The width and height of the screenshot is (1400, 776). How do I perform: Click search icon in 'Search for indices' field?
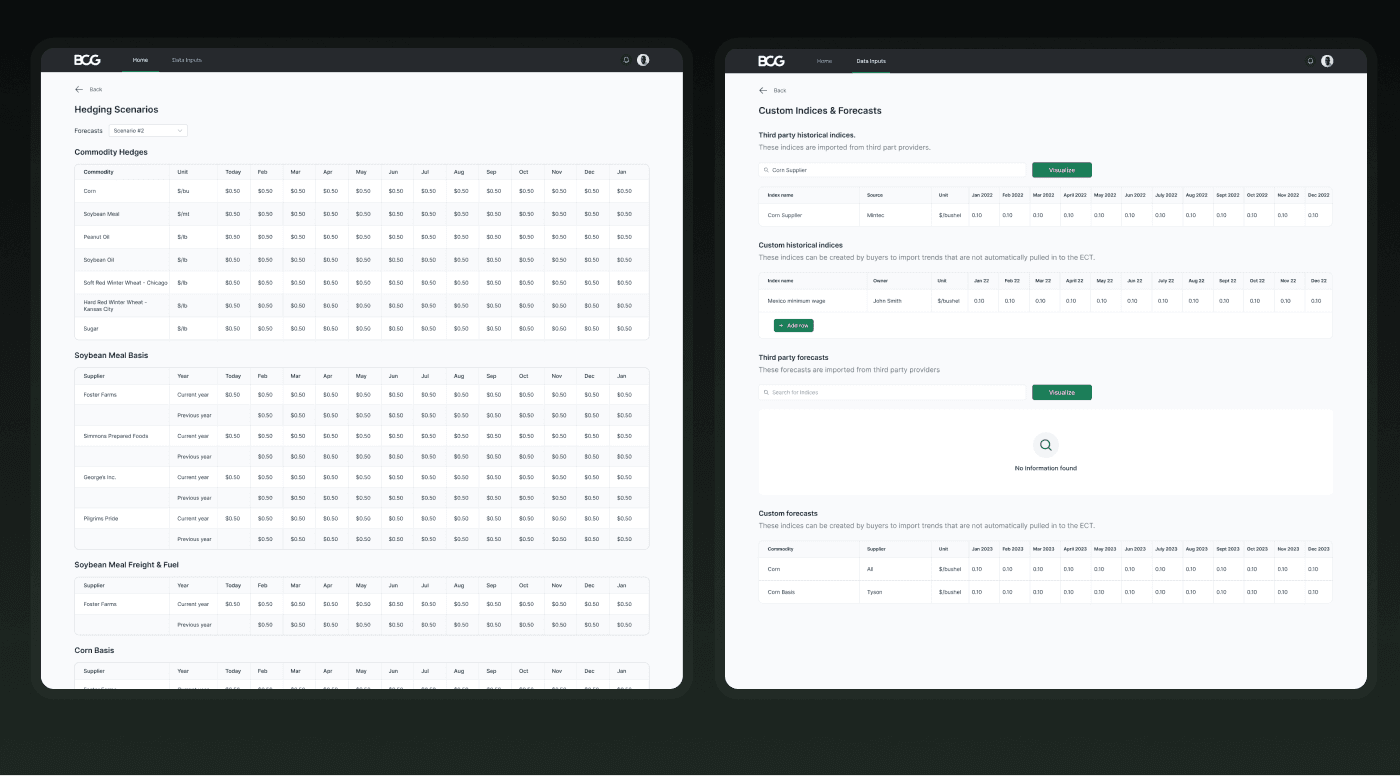(766, 392)
